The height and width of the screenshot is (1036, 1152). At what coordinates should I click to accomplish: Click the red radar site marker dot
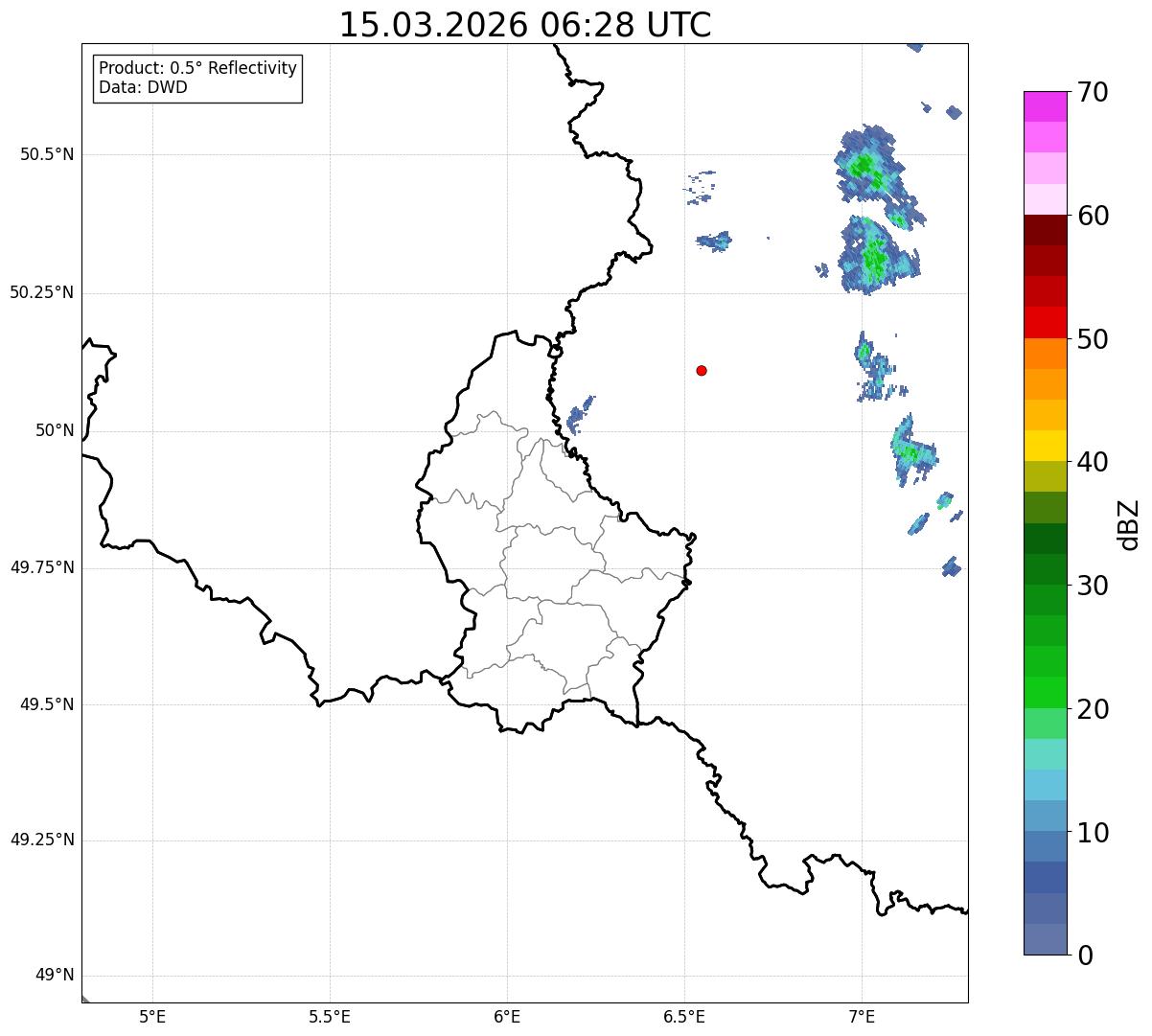[x=702, y=370]
